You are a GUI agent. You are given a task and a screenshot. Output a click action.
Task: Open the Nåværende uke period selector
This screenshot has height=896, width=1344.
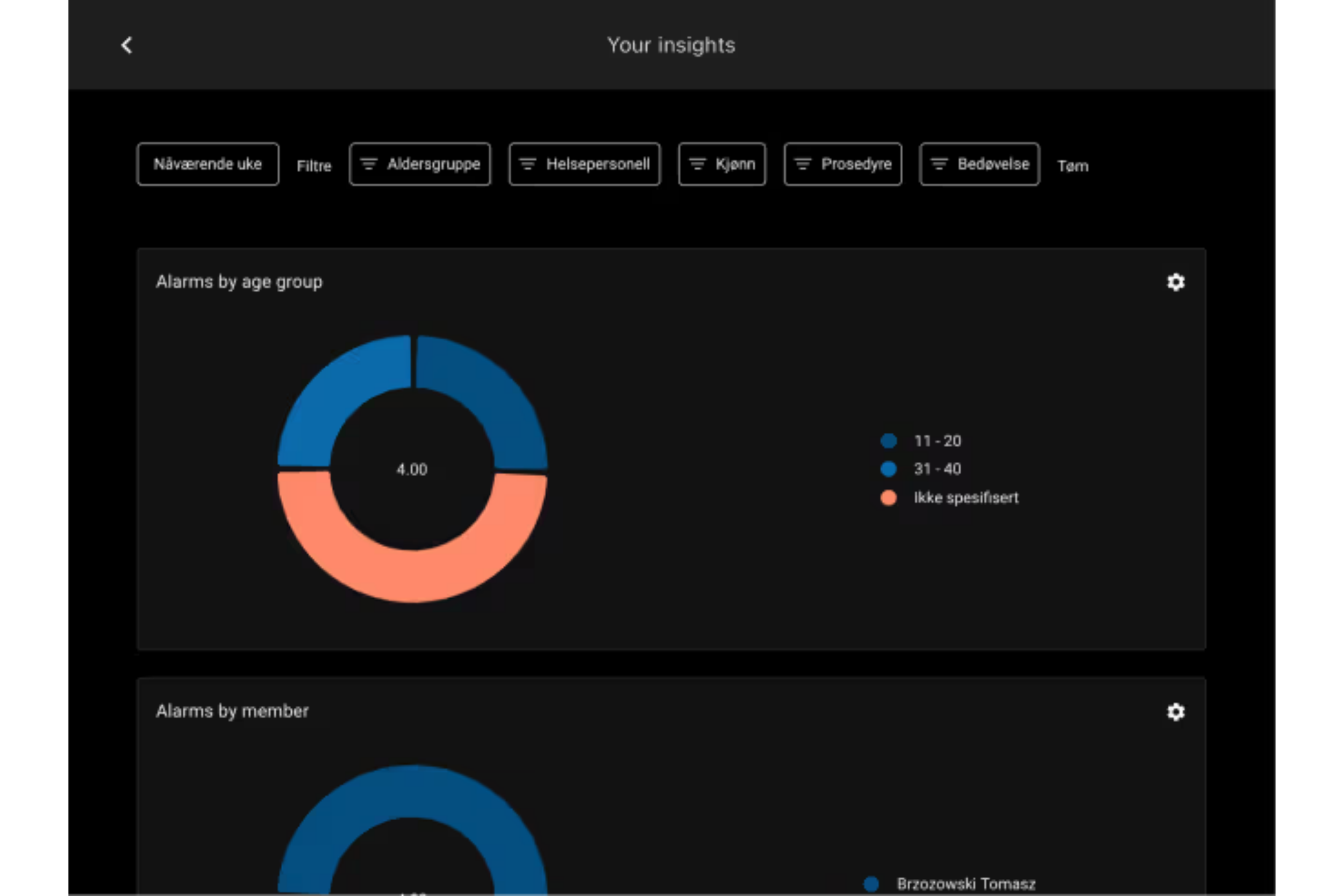click(208, 164)
